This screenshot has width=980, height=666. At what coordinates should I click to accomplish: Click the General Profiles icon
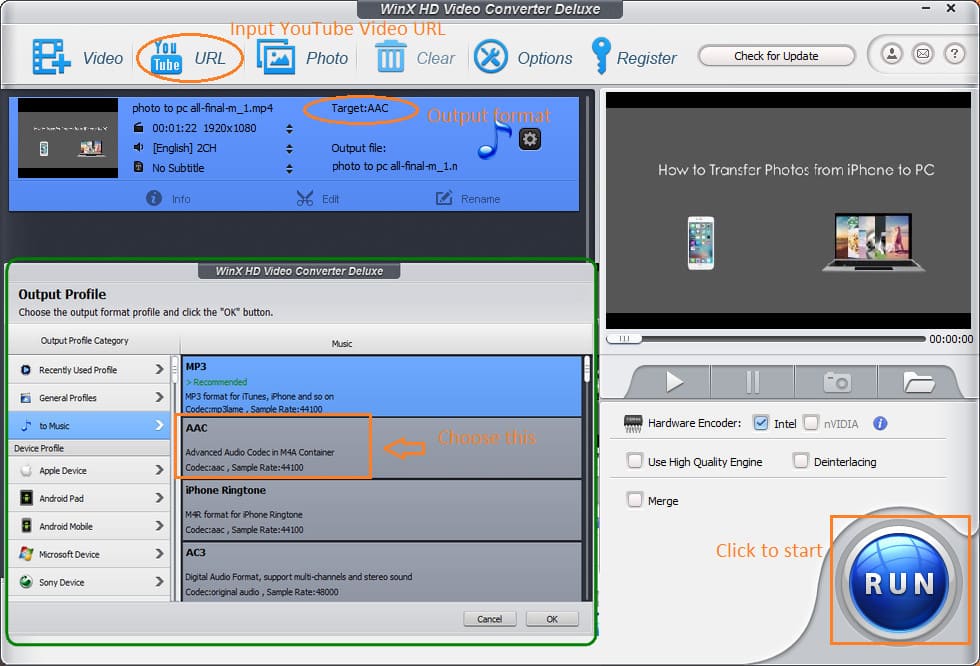tap(26, 397)
